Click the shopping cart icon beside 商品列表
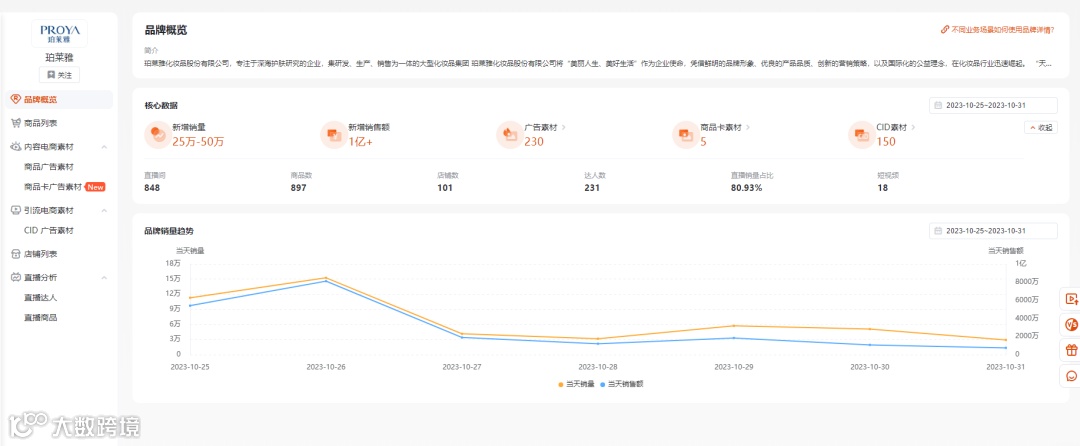1080x446 pixels. click(x=16, y=123)
